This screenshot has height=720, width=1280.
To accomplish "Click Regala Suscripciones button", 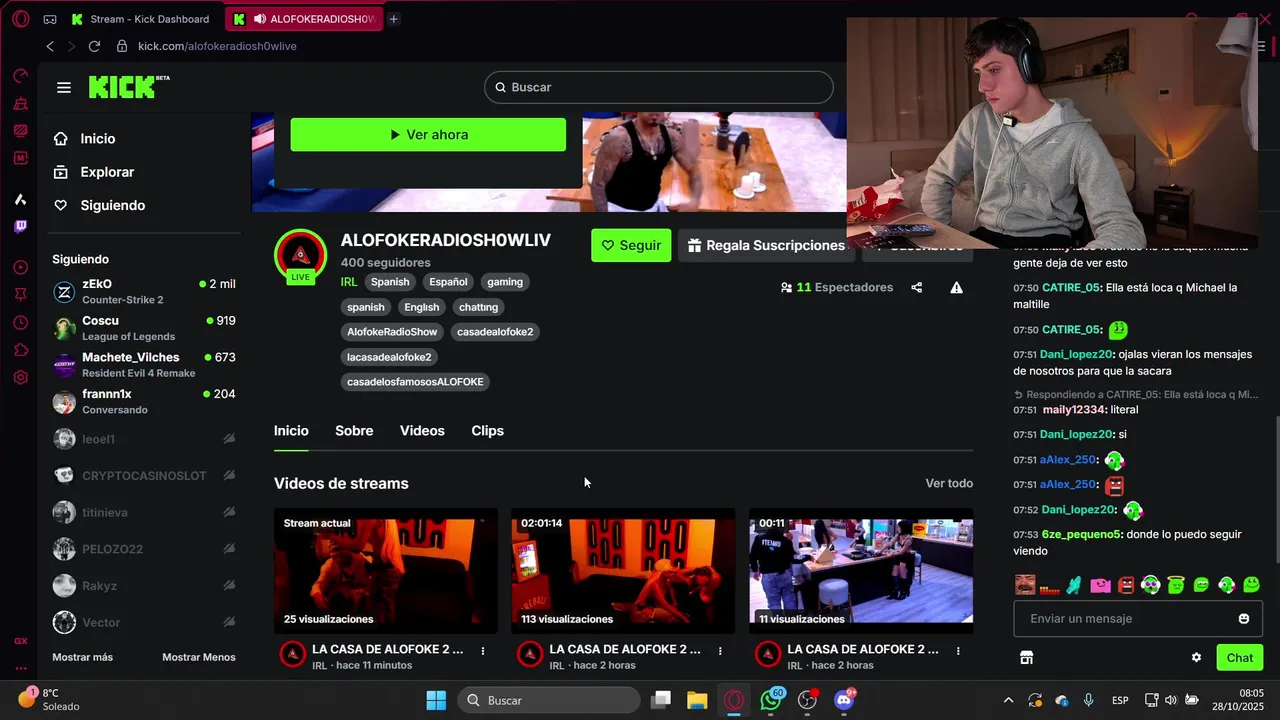I will coord(766,245).
